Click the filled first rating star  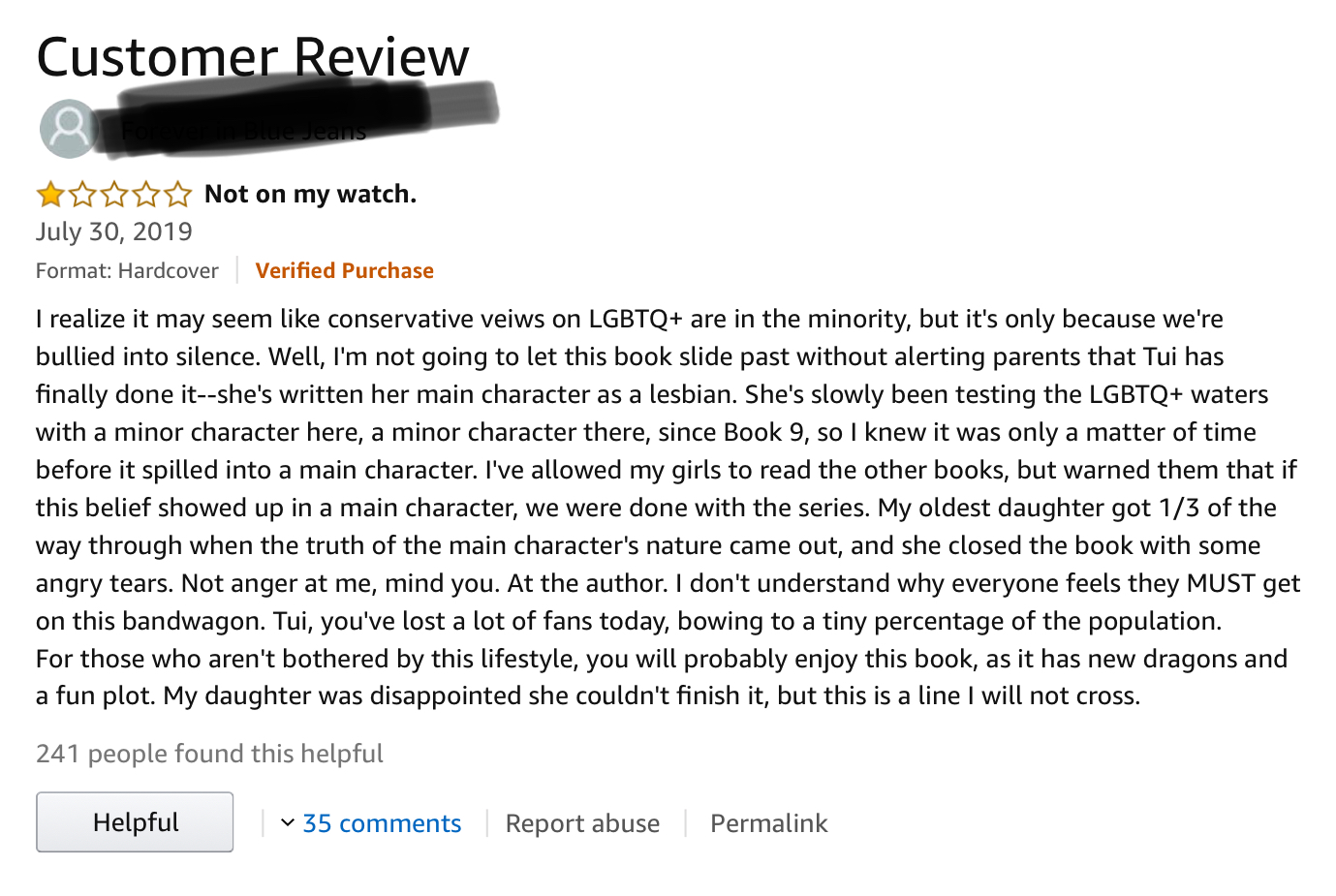[50, 195]
